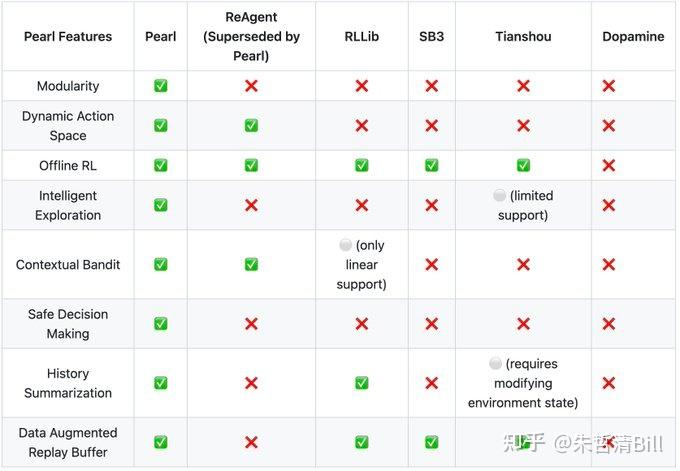Click the green check for SB3 Data Augmented Replay Buffer
Viewport: 680px width, 471px height.
(431, 442)
